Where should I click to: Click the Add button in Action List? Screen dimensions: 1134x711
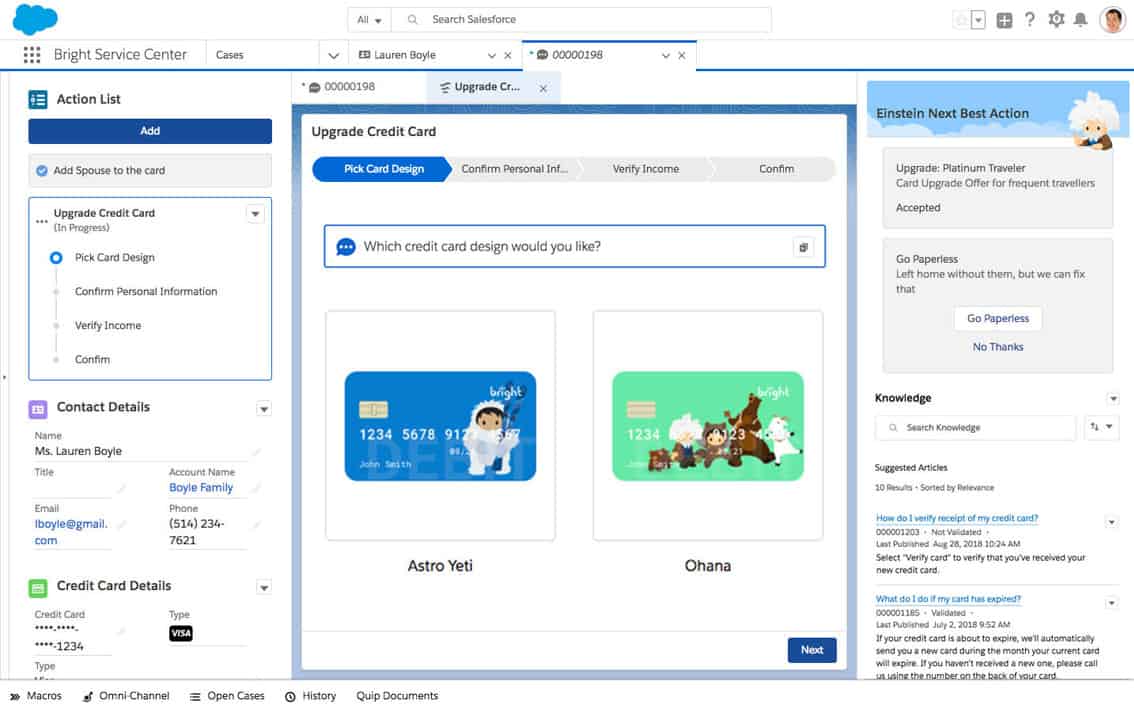click(150, 131)
